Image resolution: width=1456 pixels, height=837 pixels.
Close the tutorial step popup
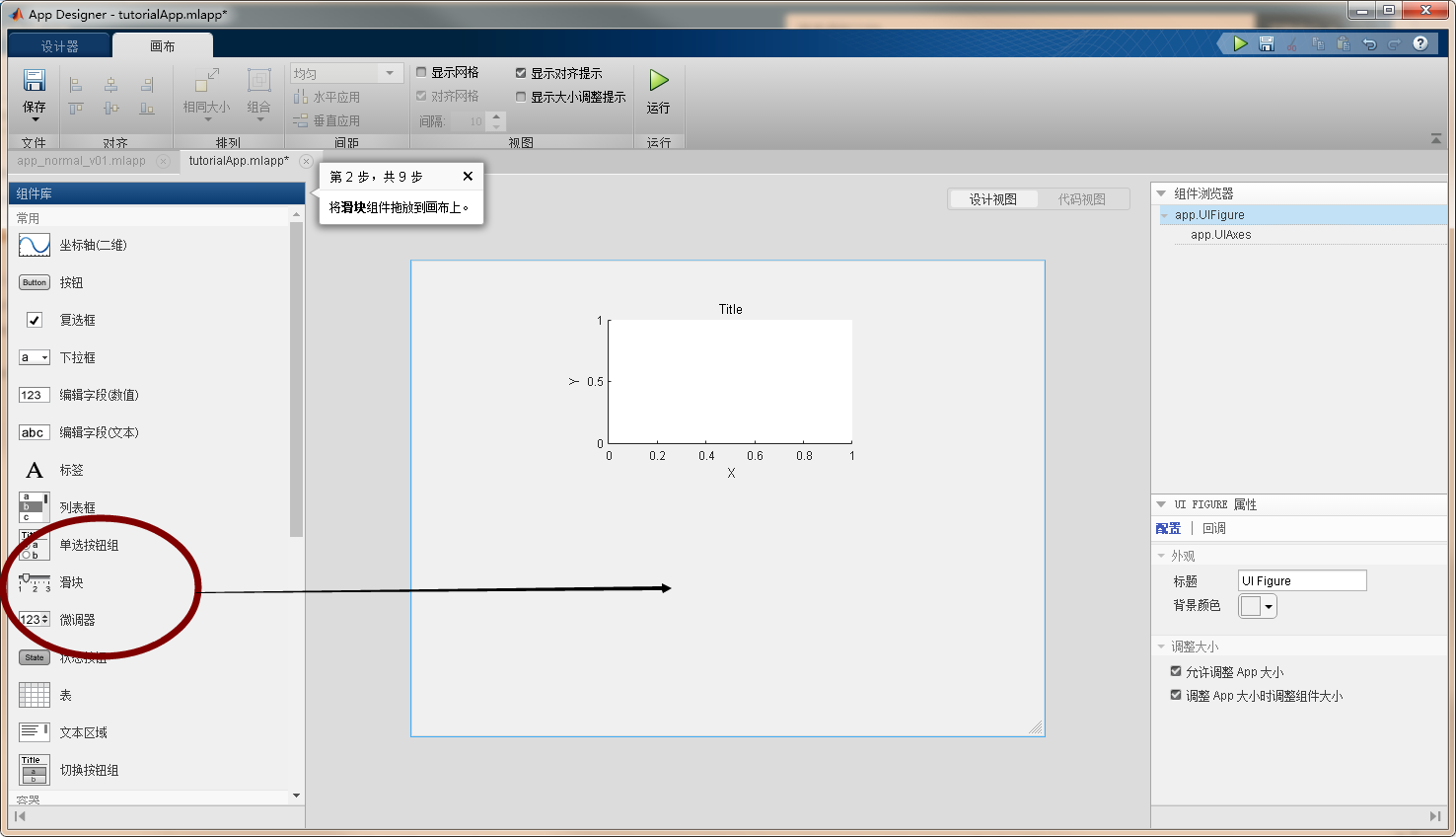(x=469, y=176)
